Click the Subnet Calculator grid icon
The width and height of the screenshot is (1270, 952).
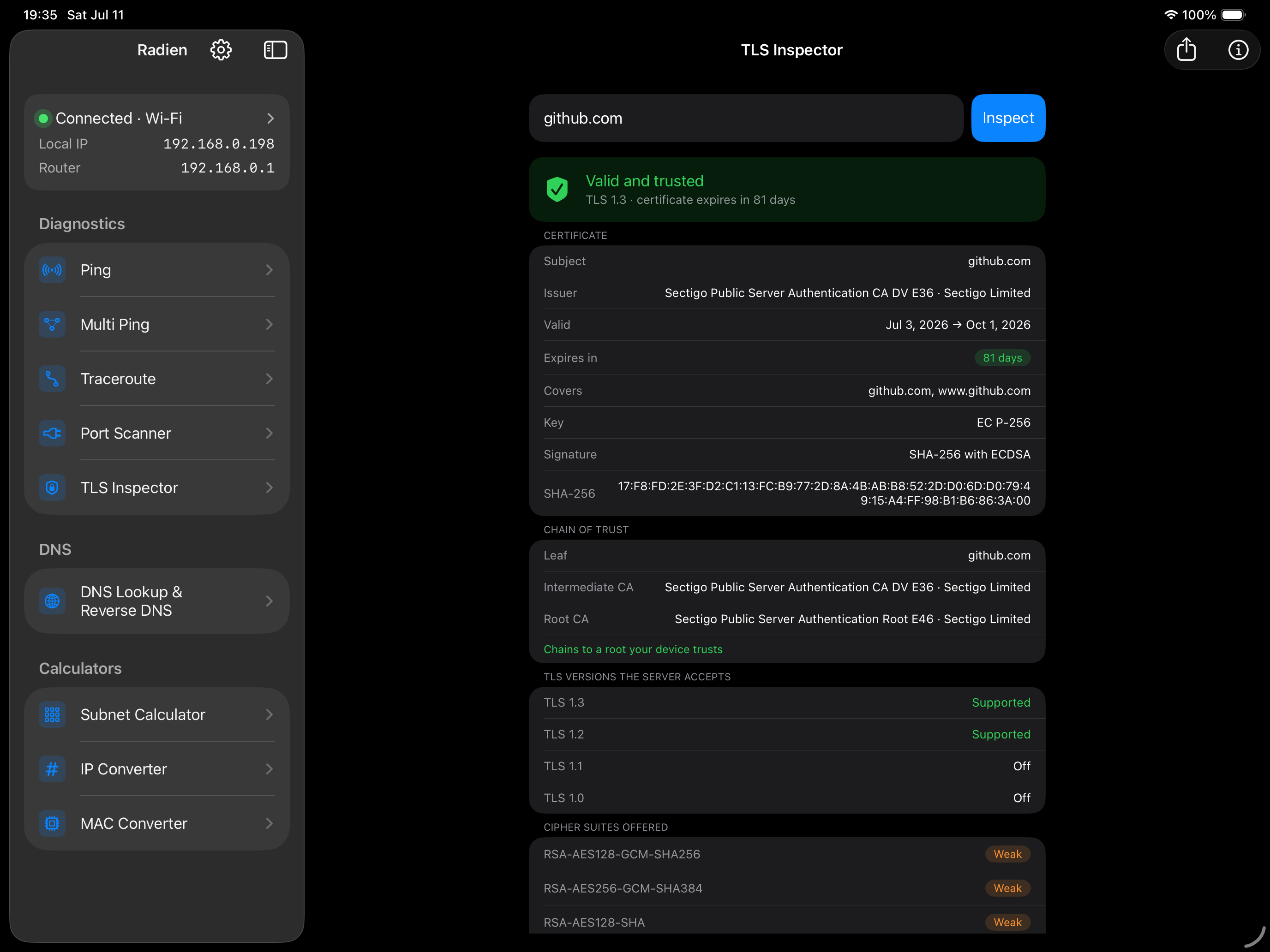point(52,714)
